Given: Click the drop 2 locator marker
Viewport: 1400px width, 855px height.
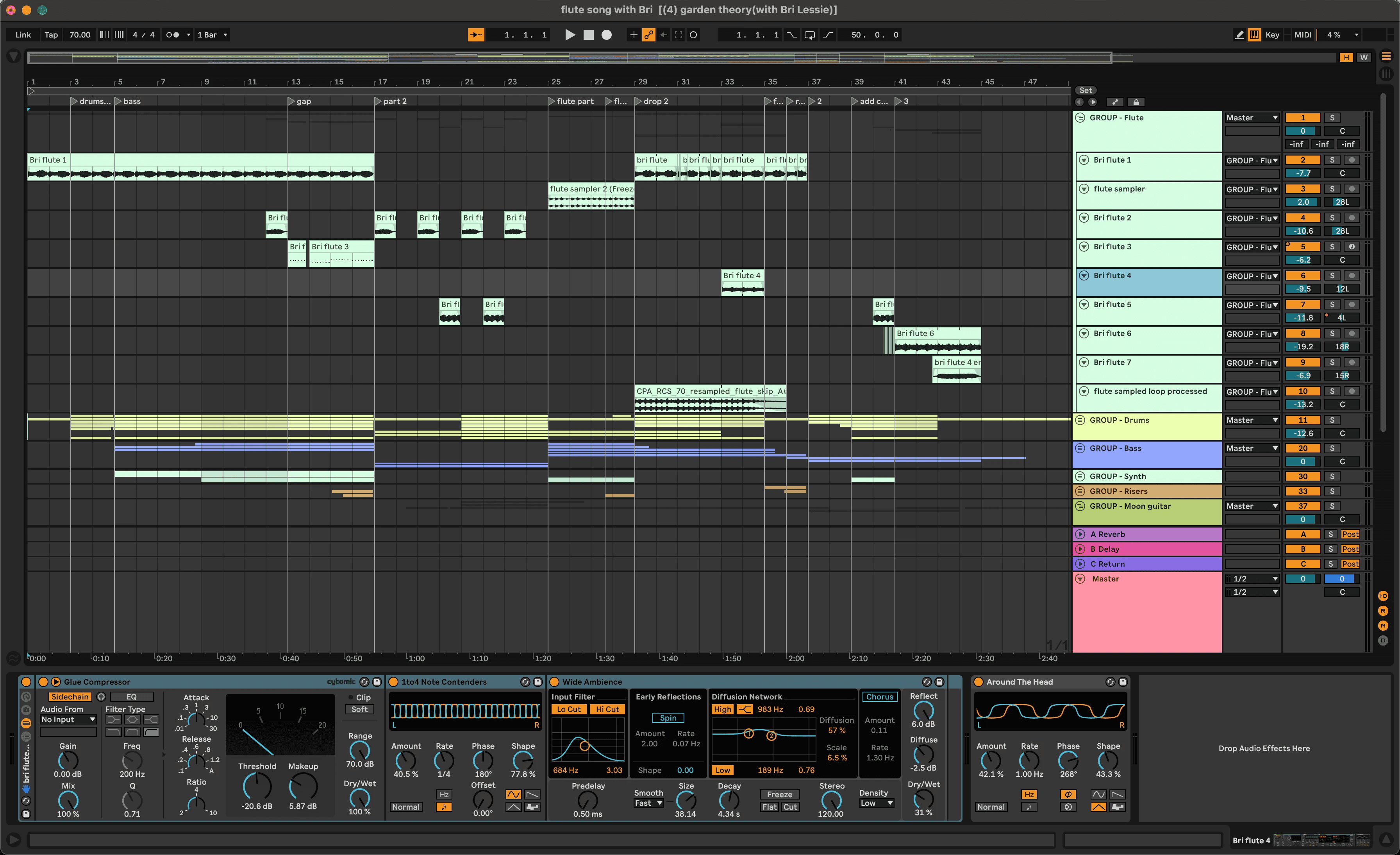Looking at the screenshot, I should 639,101.
